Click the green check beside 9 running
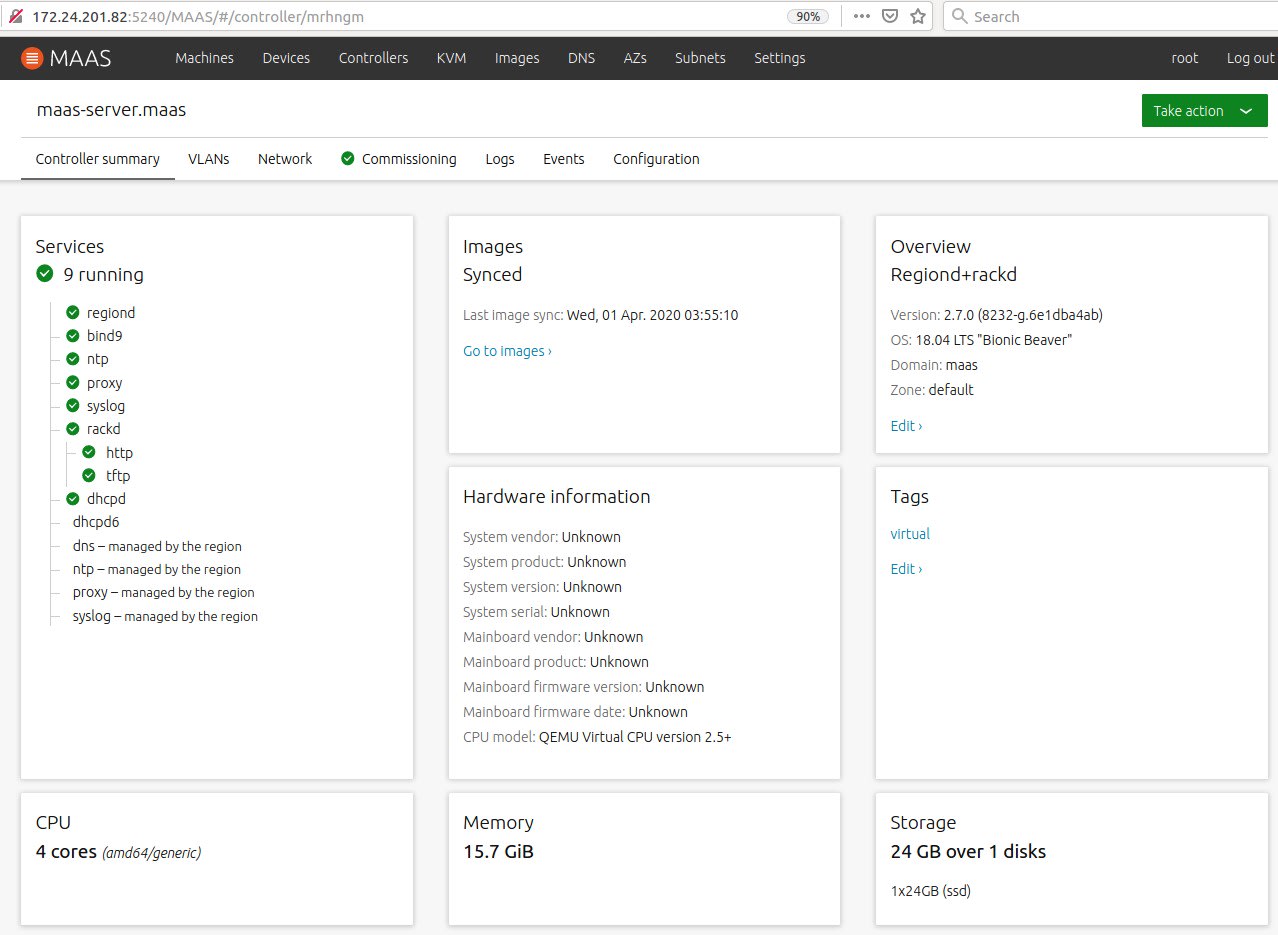The height and width of the screenshot is (935, 1278). 44,274
